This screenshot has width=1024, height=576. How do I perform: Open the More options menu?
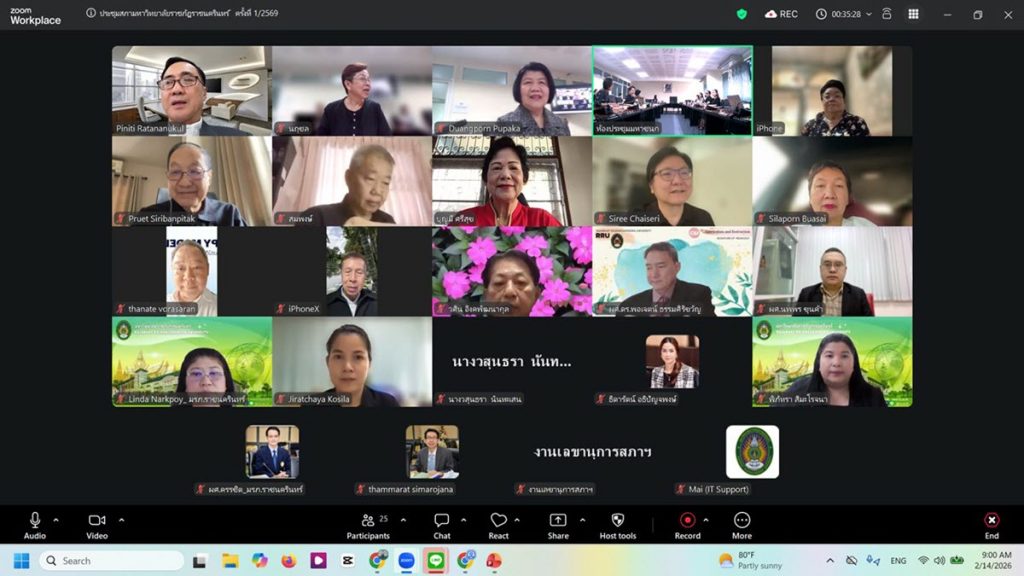pyautogui.click(x=742, y=523)
